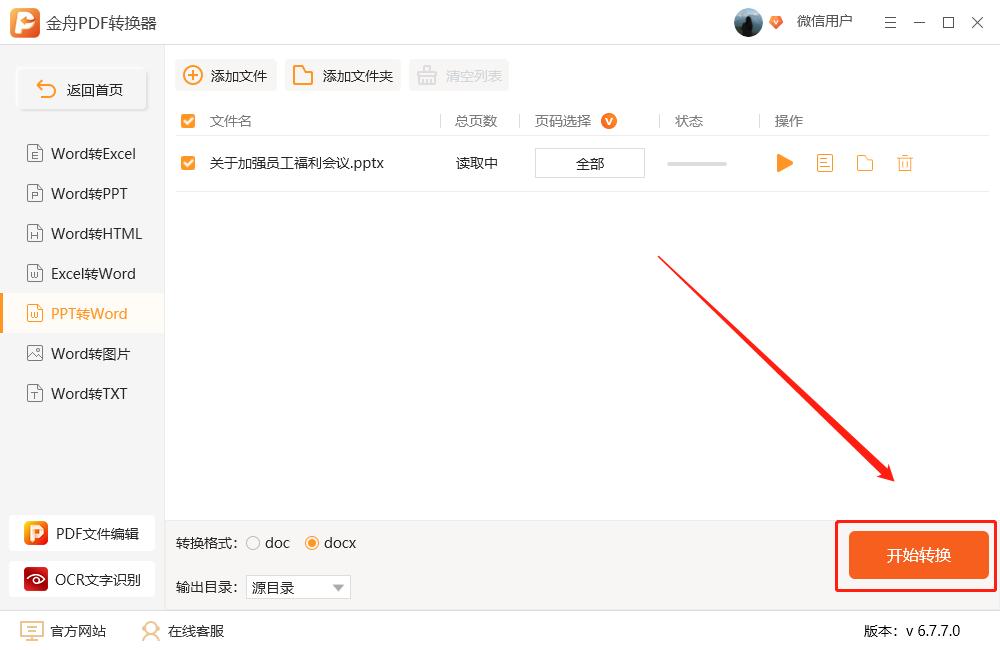This screenshot has height=650, width=1000.
Task: Click the user avatar picture
Action: click(748, 22)
